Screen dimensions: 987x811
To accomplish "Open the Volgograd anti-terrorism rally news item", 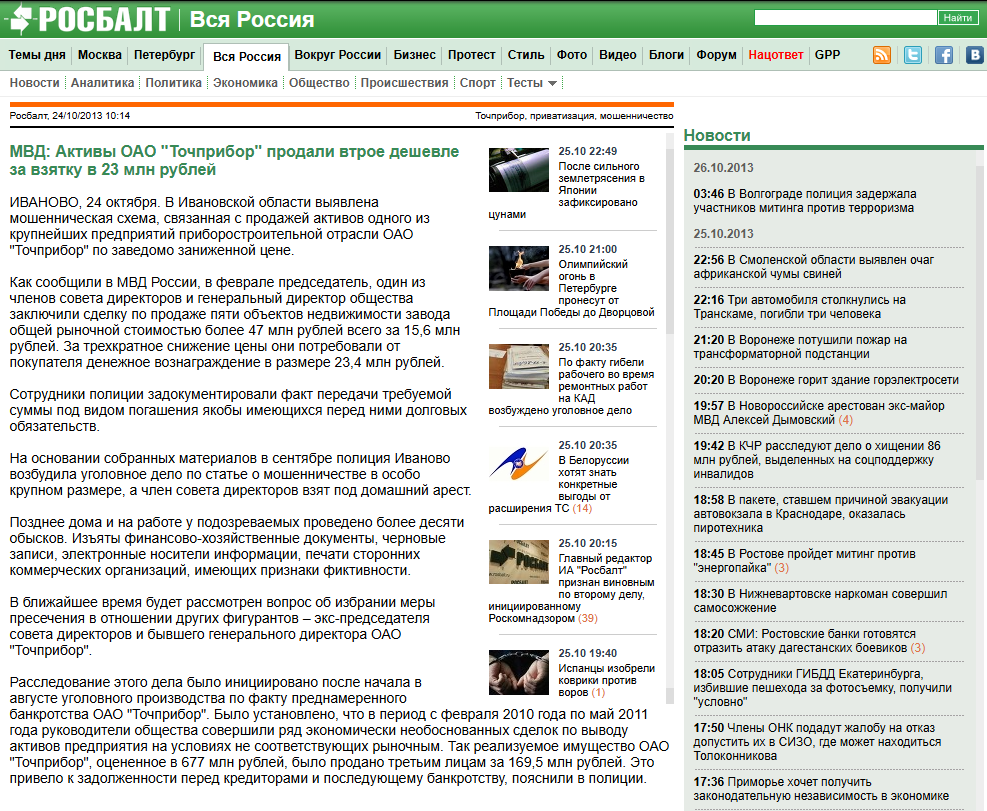I will [804, 201].
